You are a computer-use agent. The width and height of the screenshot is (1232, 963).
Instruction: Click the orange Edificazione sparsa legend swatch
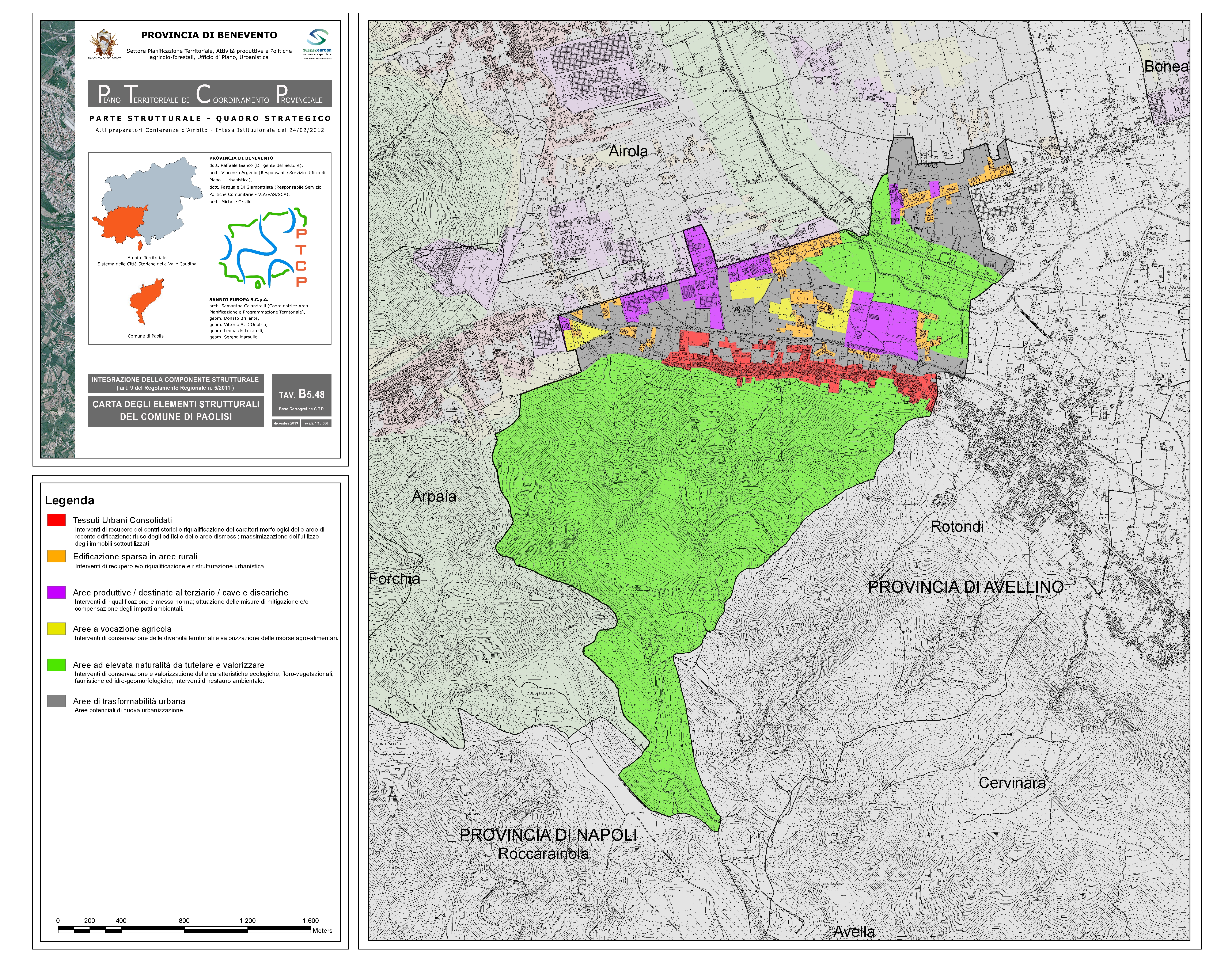[x=56, y=556]
